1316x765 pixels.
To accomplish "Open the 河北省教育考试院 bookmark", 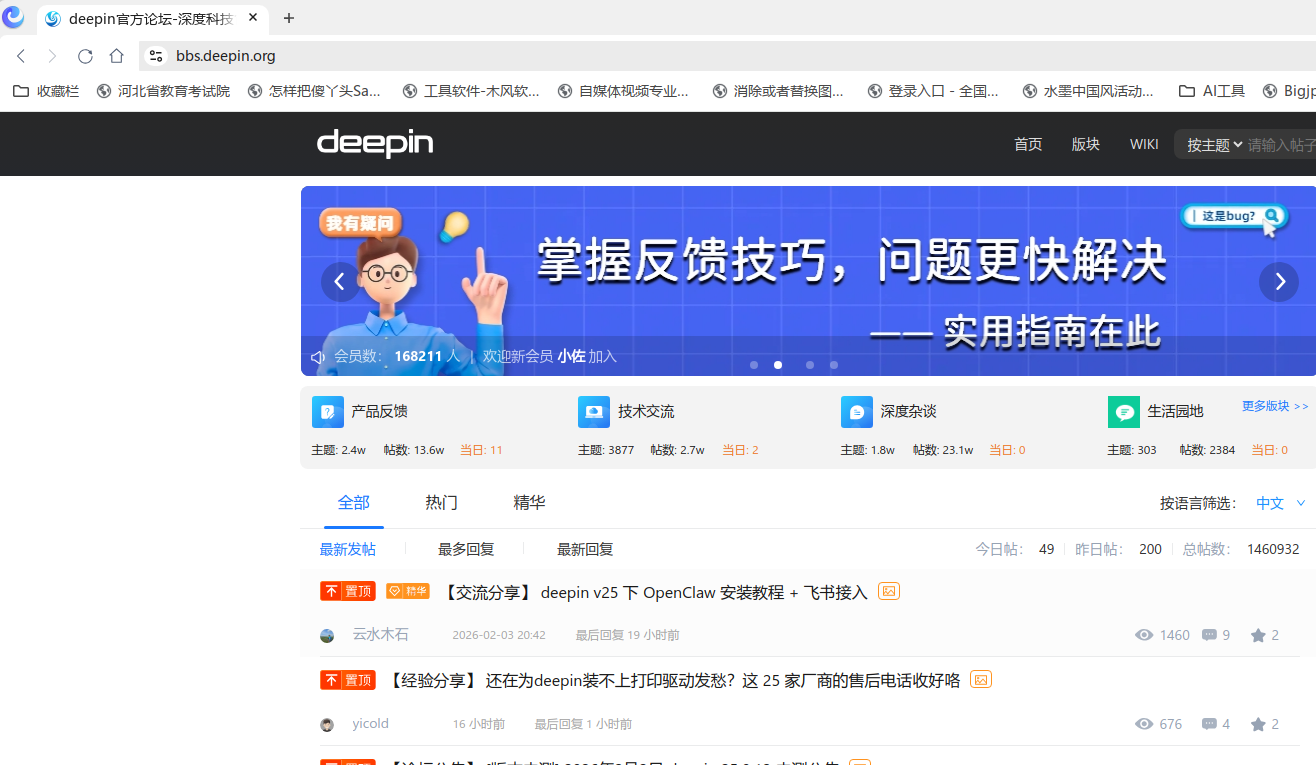I will click(164, 91).
